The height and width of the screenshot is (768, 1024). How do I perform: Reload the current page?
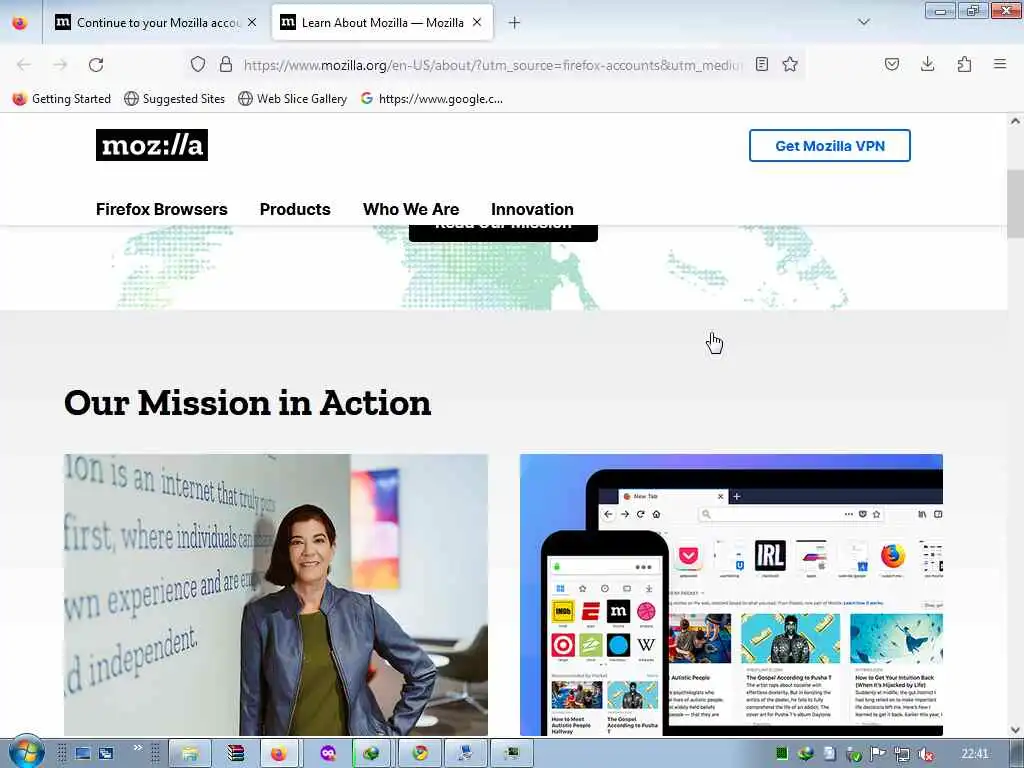click(96, 65)
